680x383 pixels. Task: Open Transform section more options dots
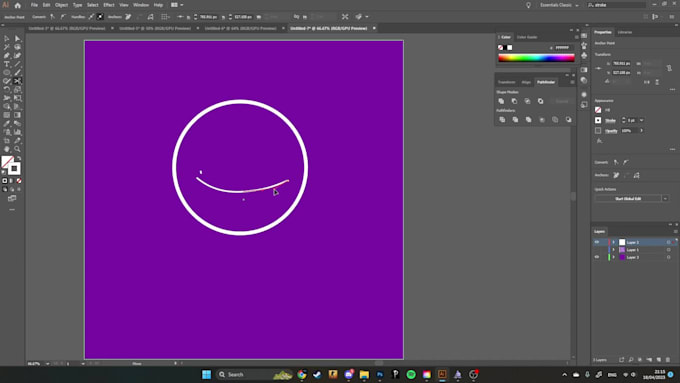click(672, 89)
